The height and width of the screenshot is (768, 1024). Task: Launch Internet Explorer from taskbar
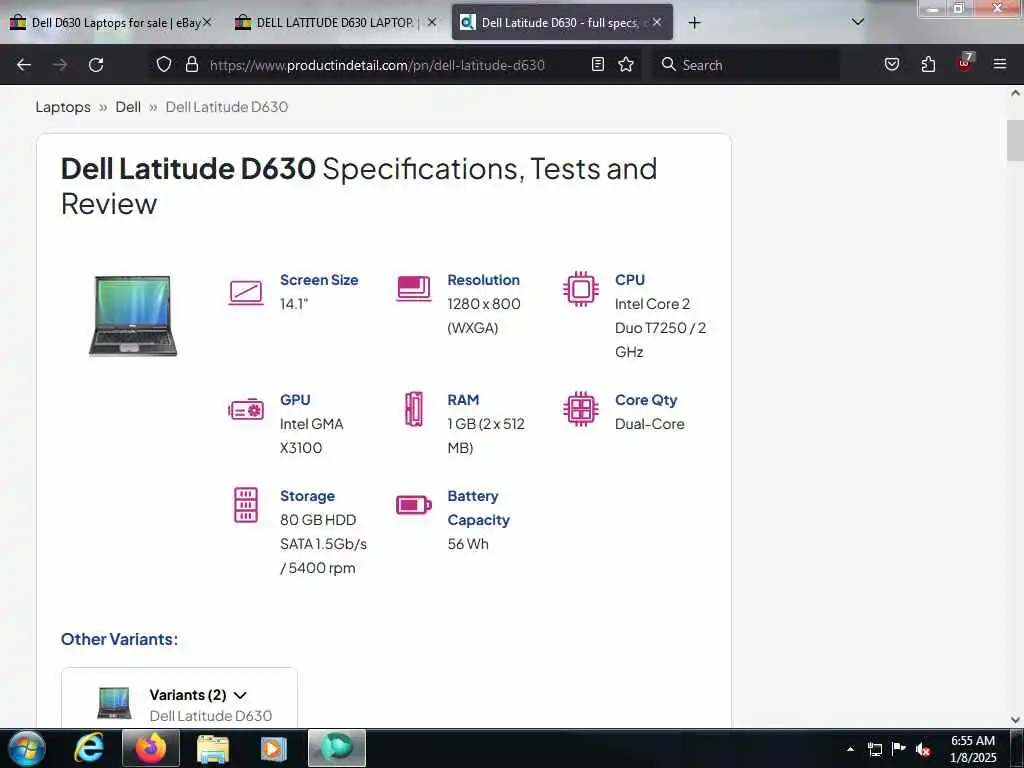click(x=89, y=748)
